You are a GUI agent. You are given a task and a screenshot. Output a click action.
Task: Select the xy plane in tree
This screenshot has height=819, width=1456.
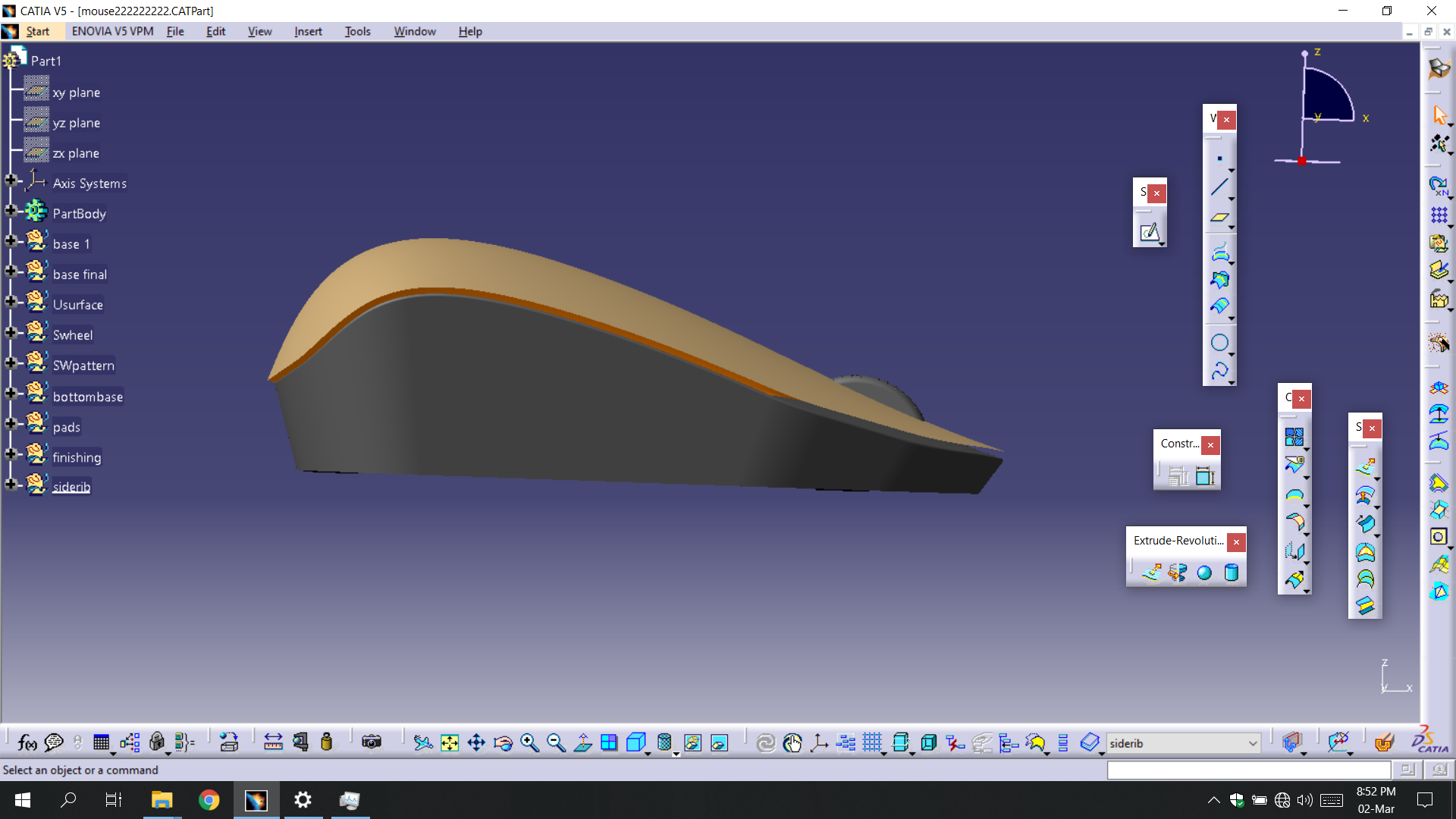[x=76, y=93]
